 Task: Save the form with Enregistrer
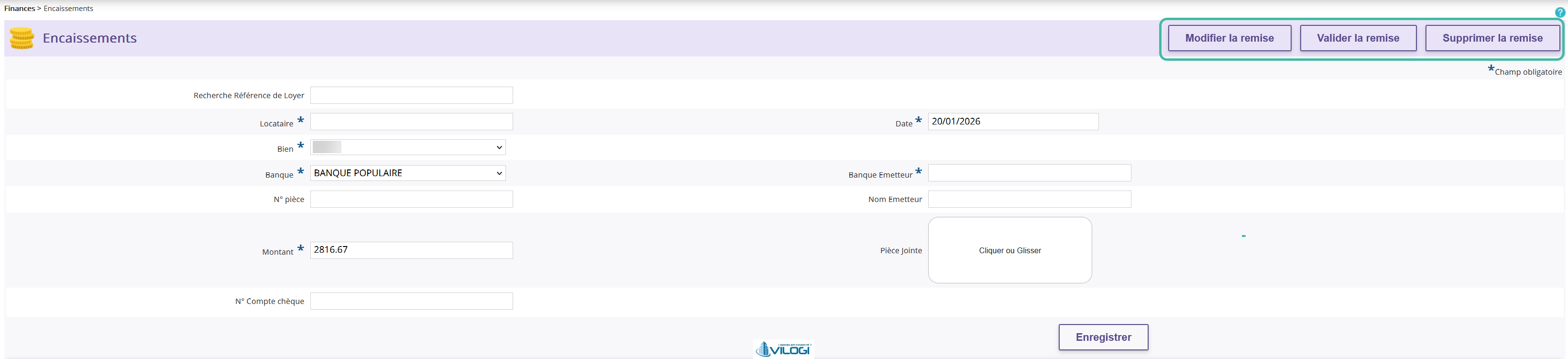1103,337
